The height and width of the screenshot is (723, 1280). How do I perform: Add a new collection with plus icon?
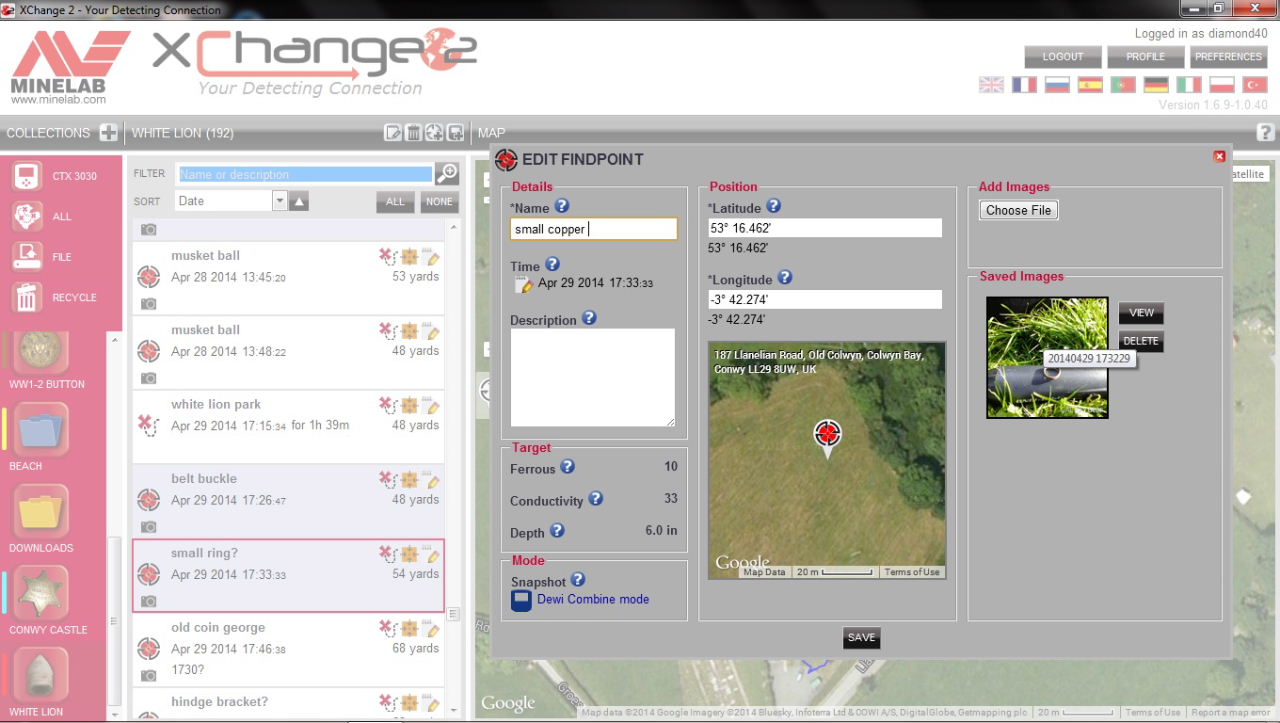(x=108, y=133)
